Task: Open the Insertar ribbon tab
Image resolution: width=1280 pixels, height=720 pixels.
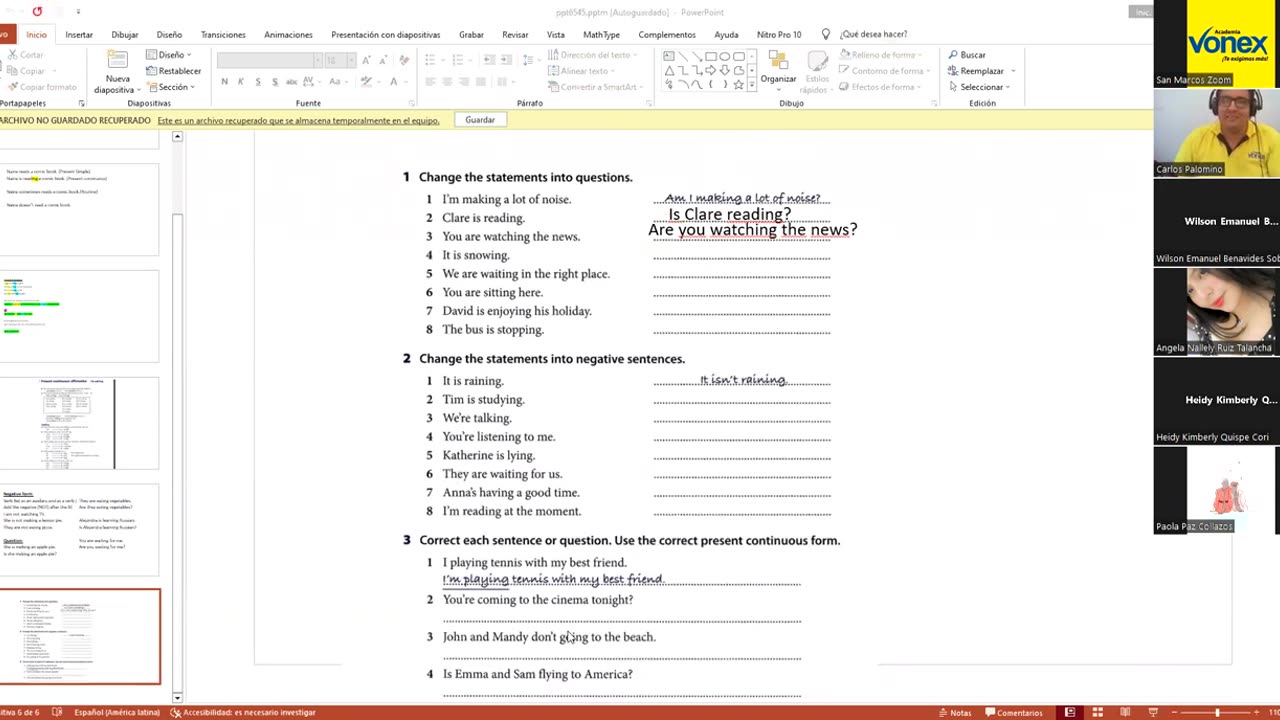Action: [79, 34]
